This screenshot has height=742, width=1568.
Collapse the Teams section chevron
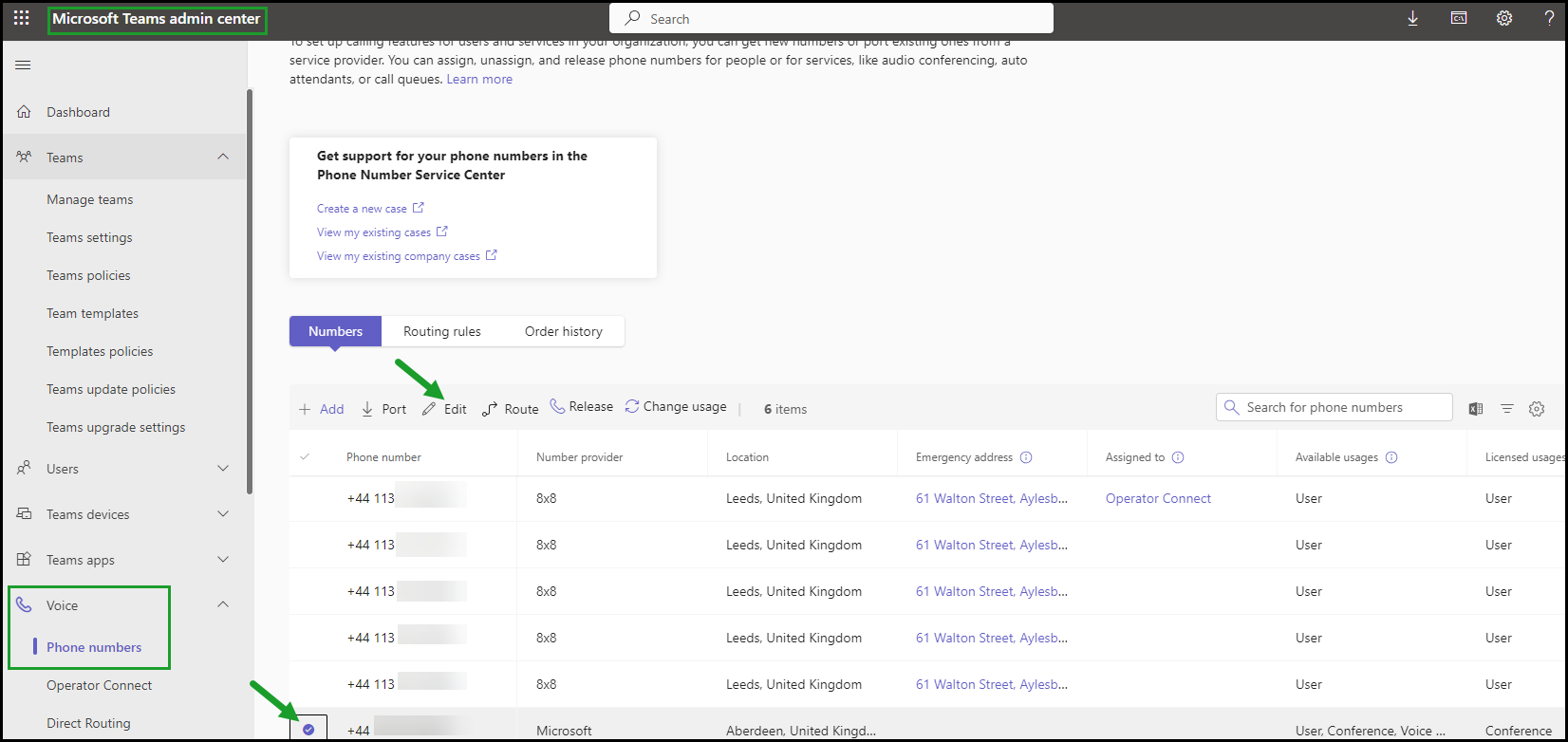223,157
